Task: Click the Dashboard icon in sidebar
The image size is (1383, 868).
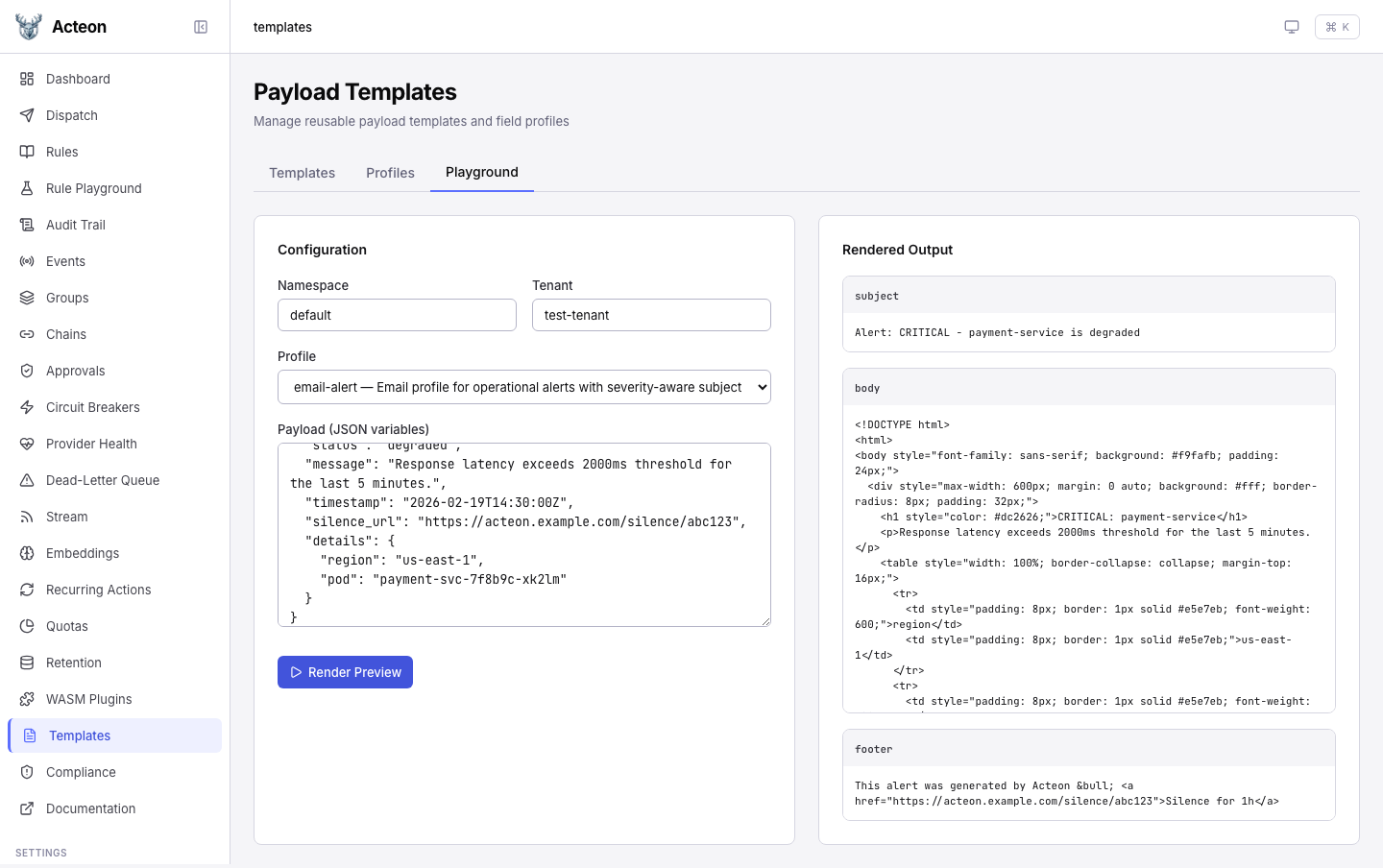Action: (x=27, y=79)
